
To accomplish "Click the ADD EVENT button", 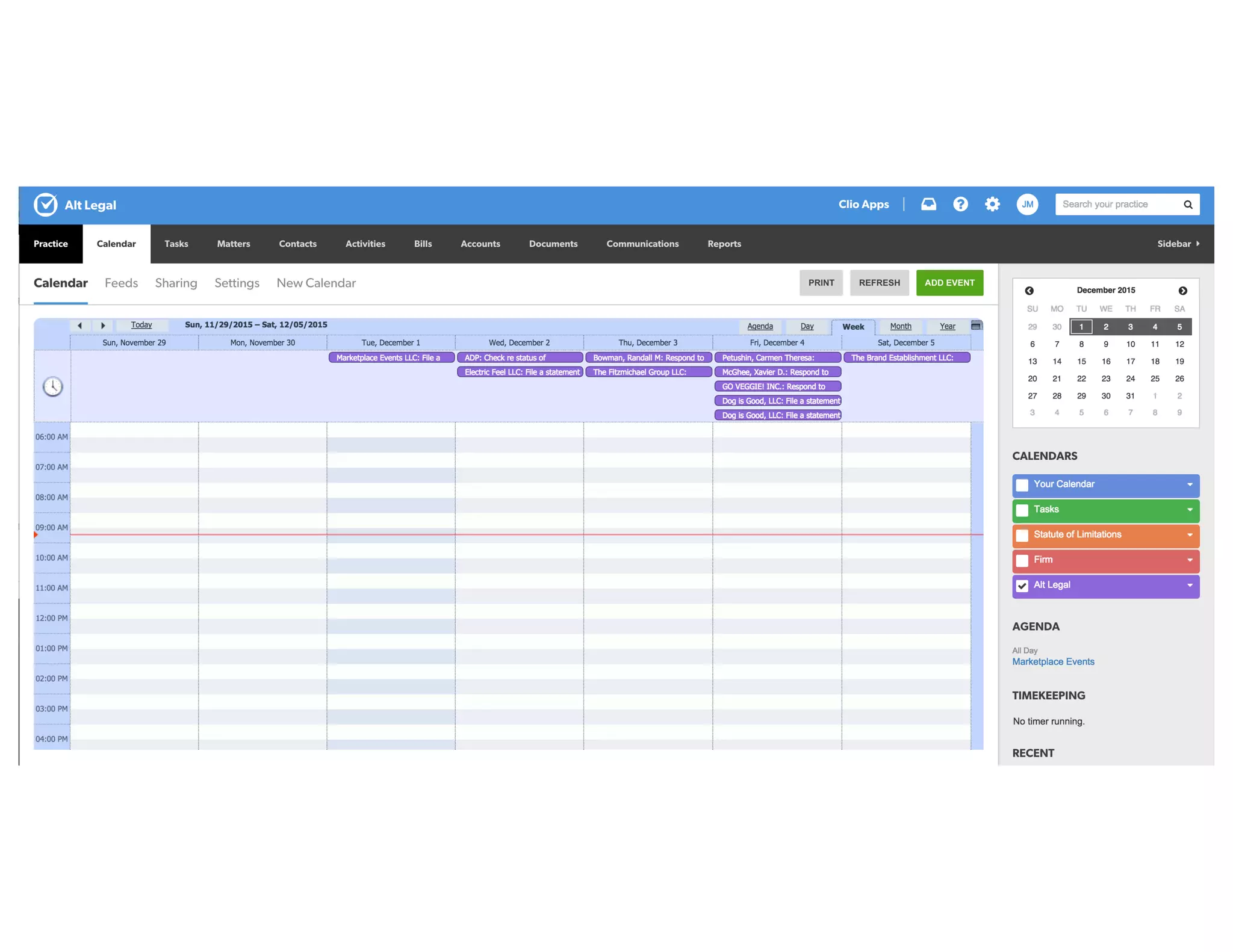I will [x=949, y=283].
